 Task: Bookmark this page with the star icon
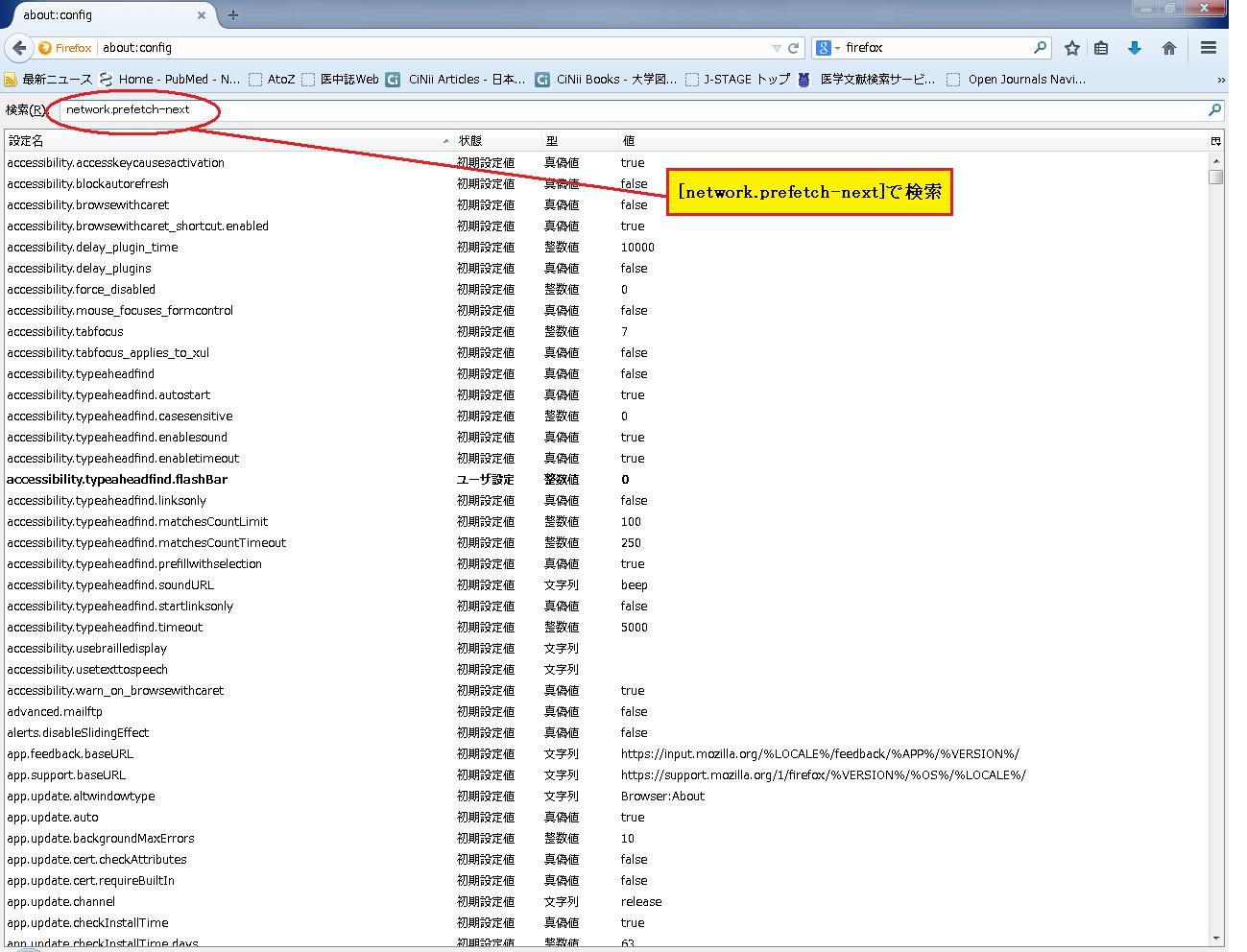pos(1072,48)
